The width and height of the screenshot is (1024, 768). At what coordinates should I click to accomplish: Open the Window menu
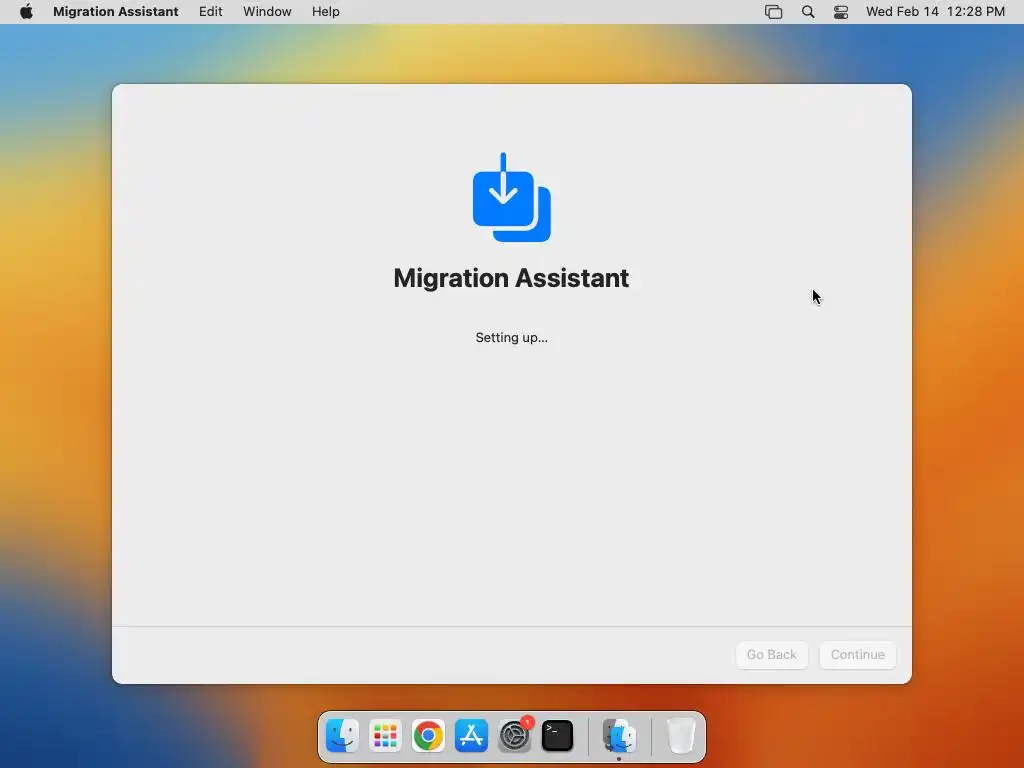click(x=267, y=12)
